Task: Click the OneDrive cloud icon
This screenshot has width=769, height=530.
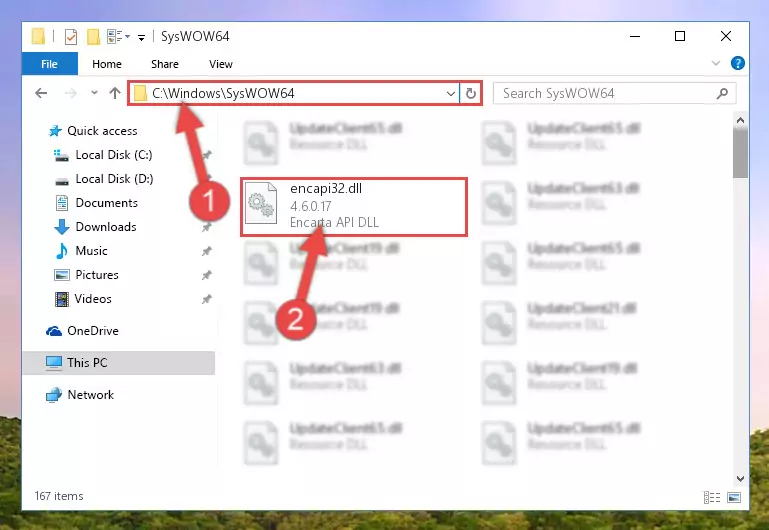Action: 54,331
